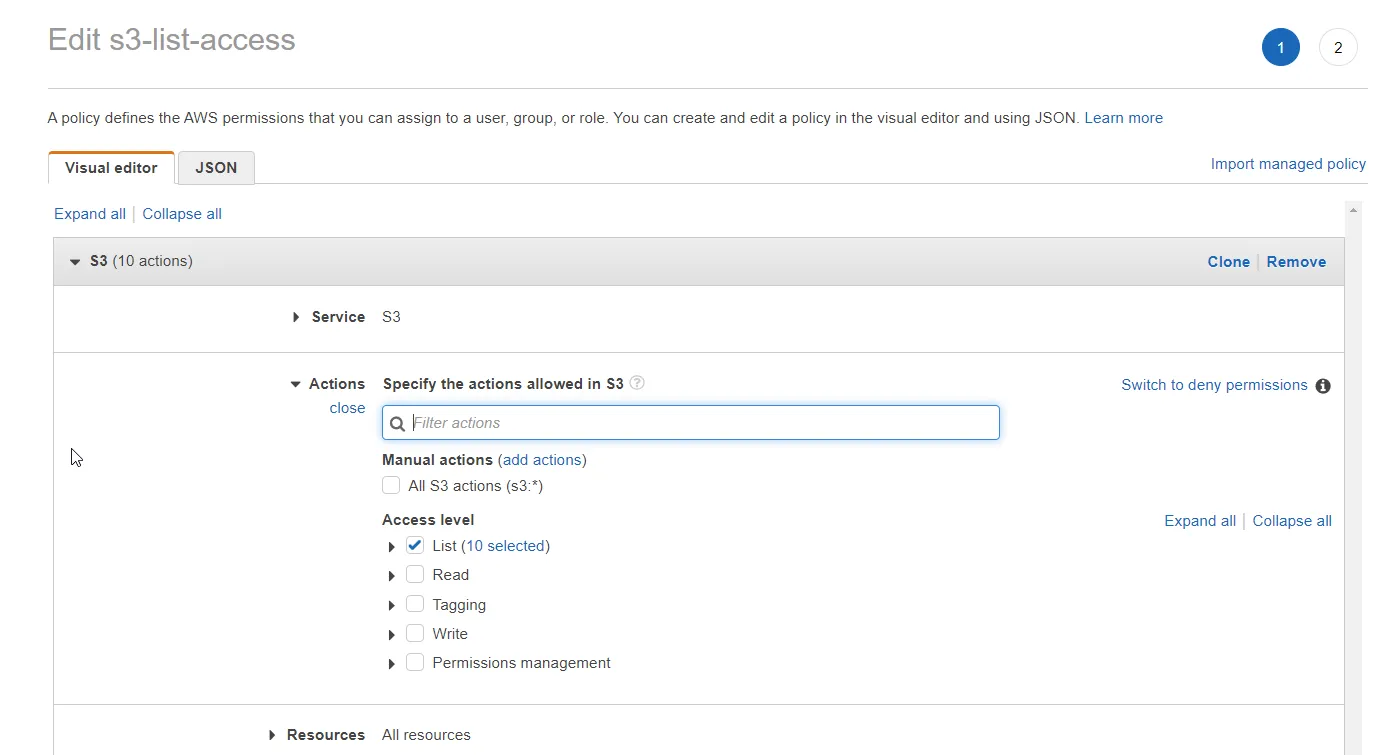Remove the S3 permission block
Viewport: 1385px width, 755px height.
1296,261
